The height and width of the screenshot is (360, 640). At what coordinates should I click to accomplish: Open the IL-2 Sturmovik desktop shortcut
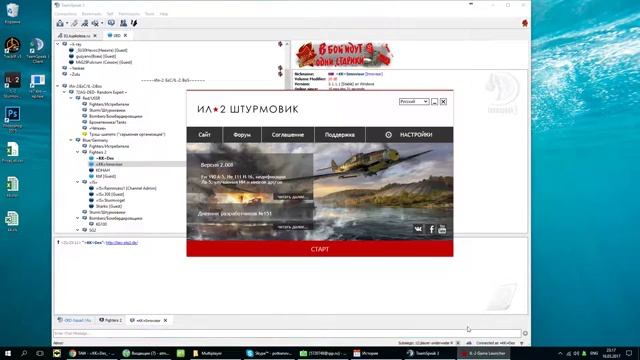click(12, 85)
